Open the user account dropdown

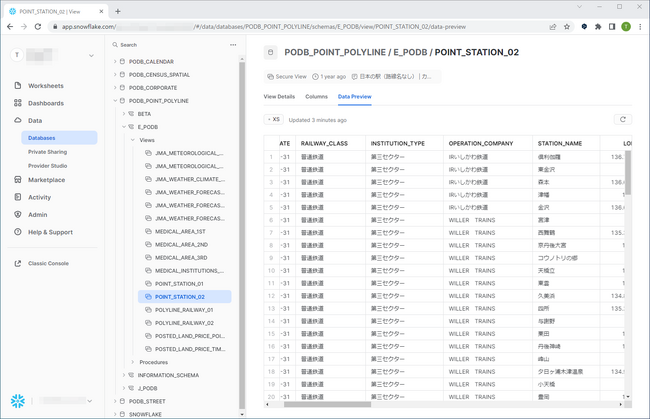pyautogui.click(x=91, y=55)
